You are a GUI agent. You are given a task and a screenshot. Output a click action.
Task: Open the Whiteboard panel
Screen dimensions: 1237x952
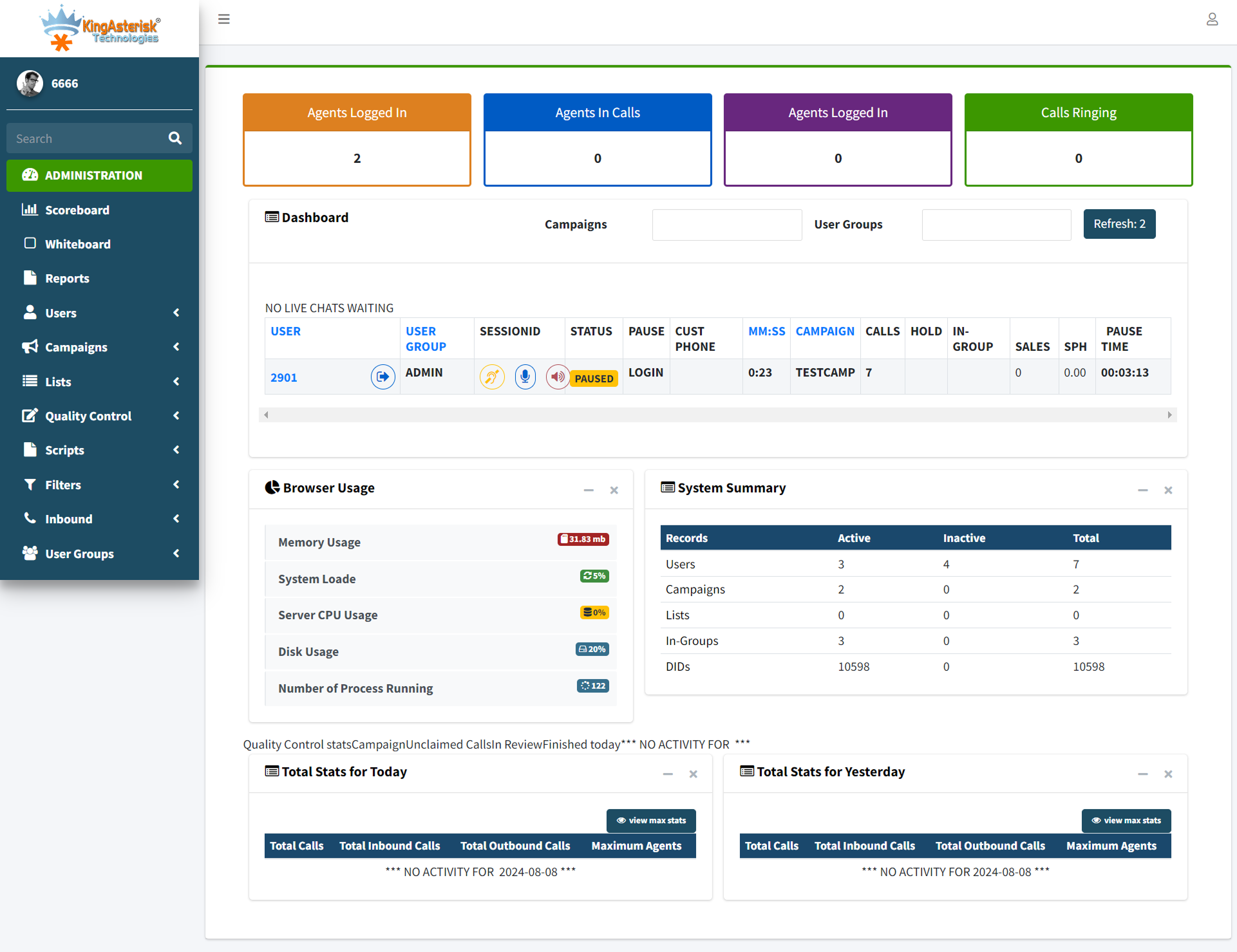click(x=79, y=244)
